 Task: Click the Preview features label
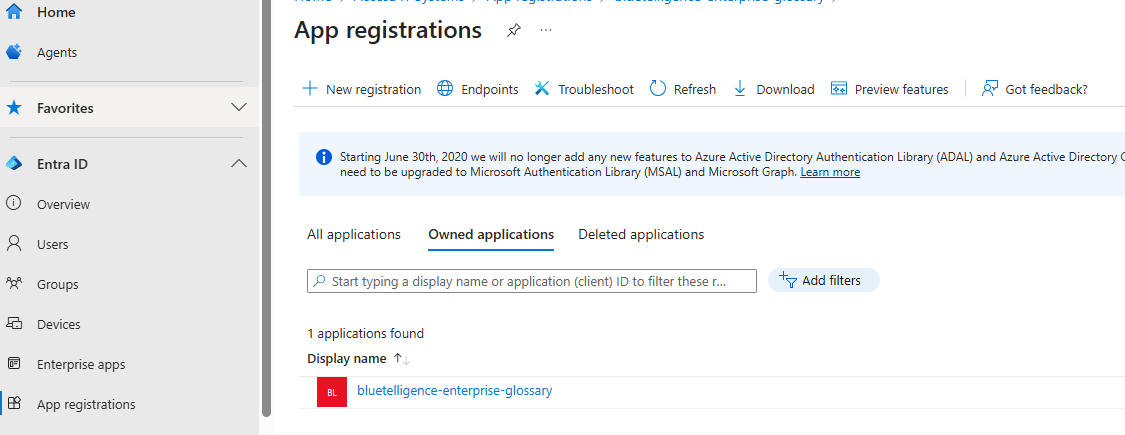(902, 90)
